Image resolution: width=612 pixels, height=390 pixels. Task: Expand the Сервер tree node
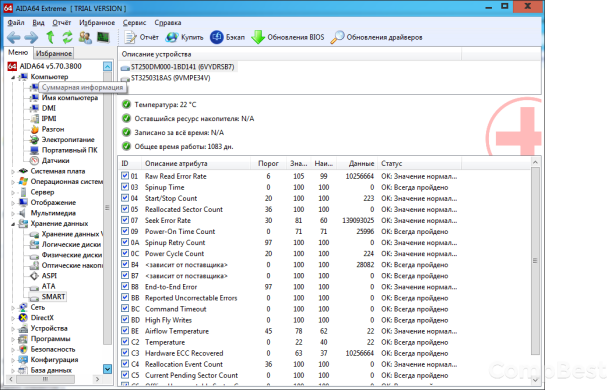click(x=12, y=192)
